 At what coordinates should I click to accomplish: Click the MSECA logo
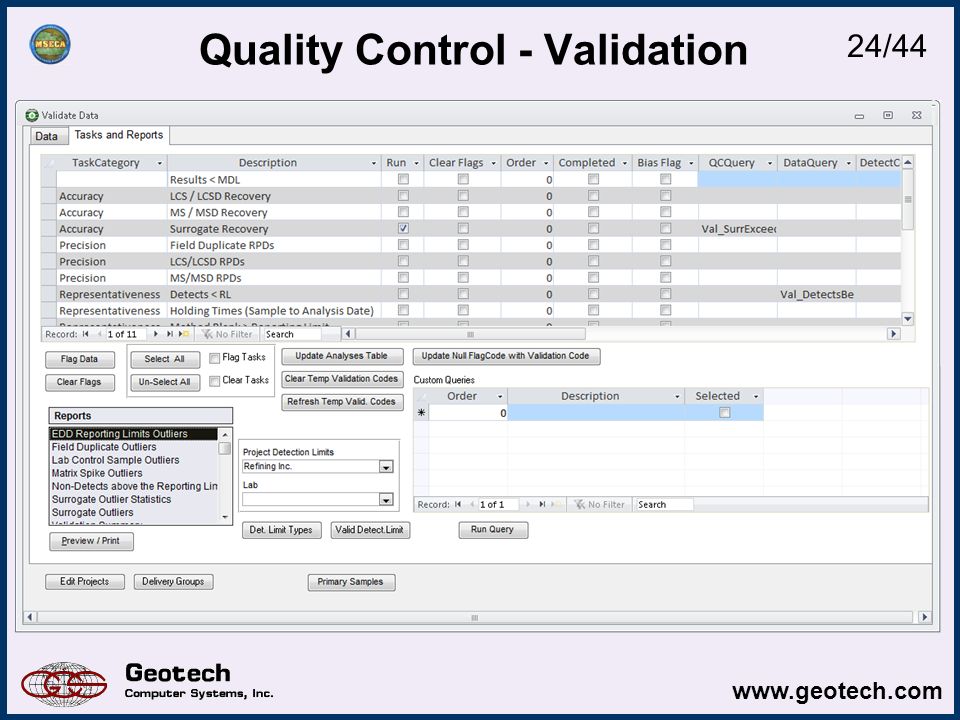click(x=50, y=44)
